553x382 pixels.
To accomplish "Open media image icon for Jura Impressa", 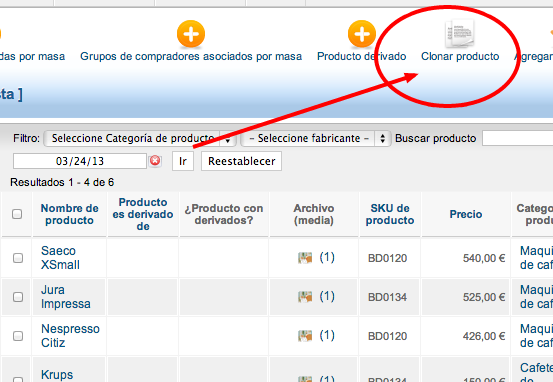I will click(305, 297).
